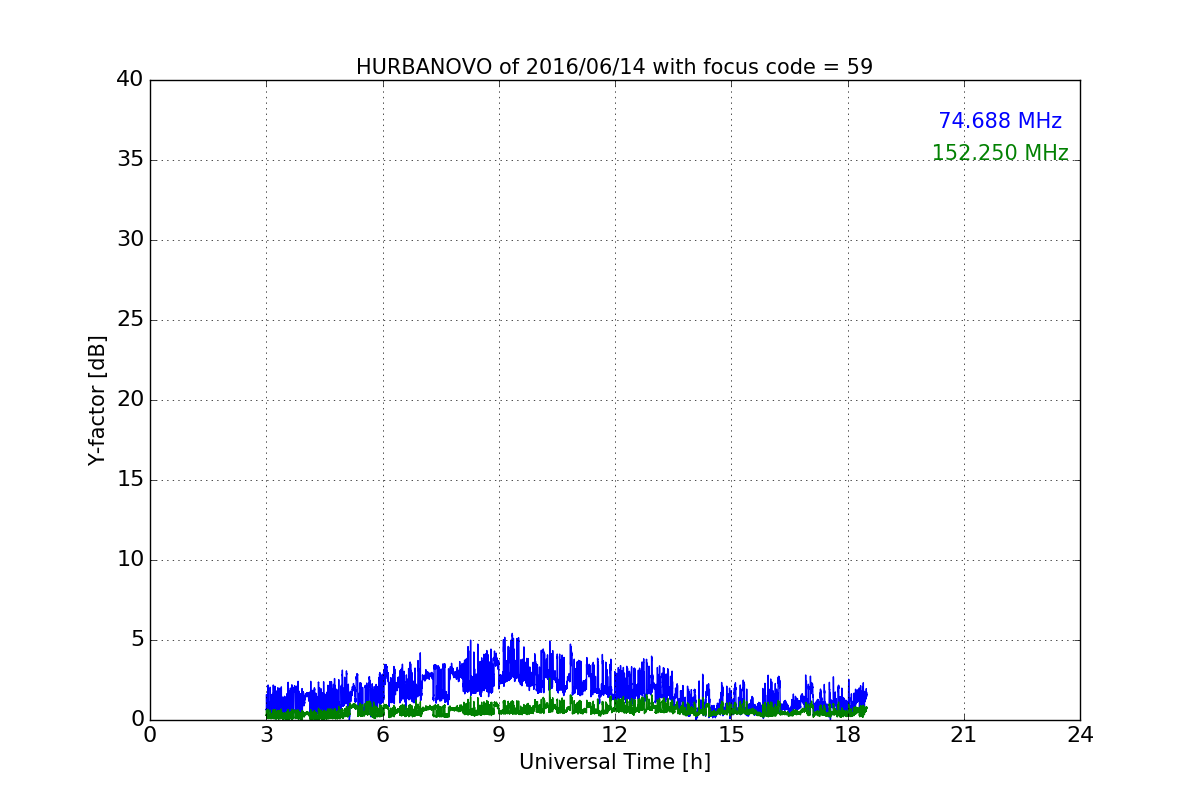Screen dimensions: 1200x800
Task: Click y-axis tick label 15
Action: (130, 480)
